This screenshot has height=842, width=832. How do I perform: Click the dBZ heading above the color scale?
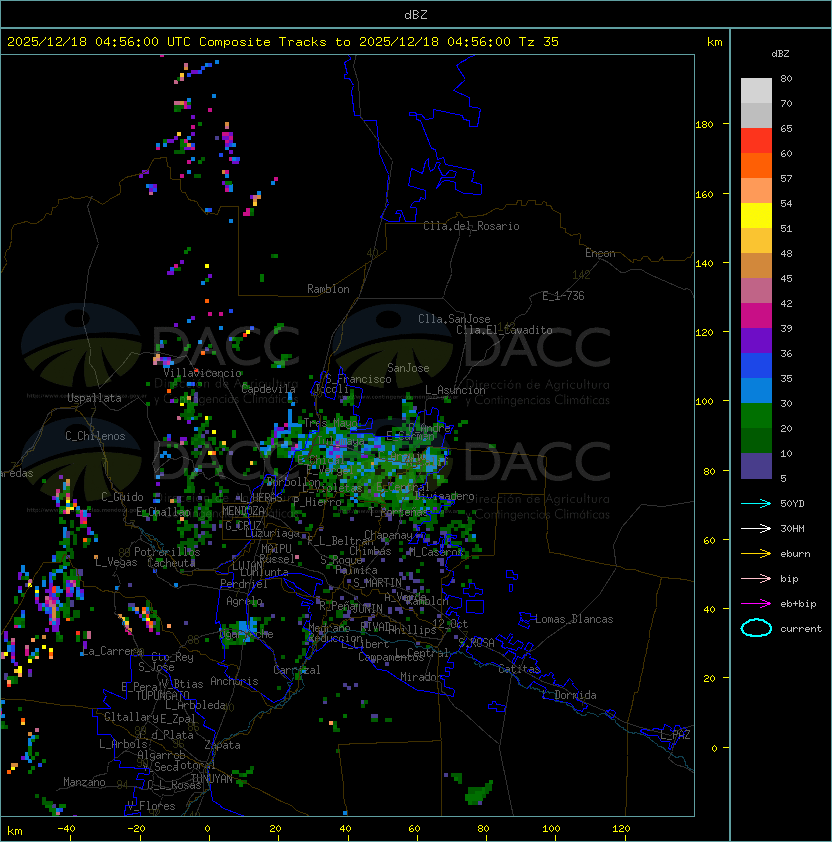tap(780, 54)
